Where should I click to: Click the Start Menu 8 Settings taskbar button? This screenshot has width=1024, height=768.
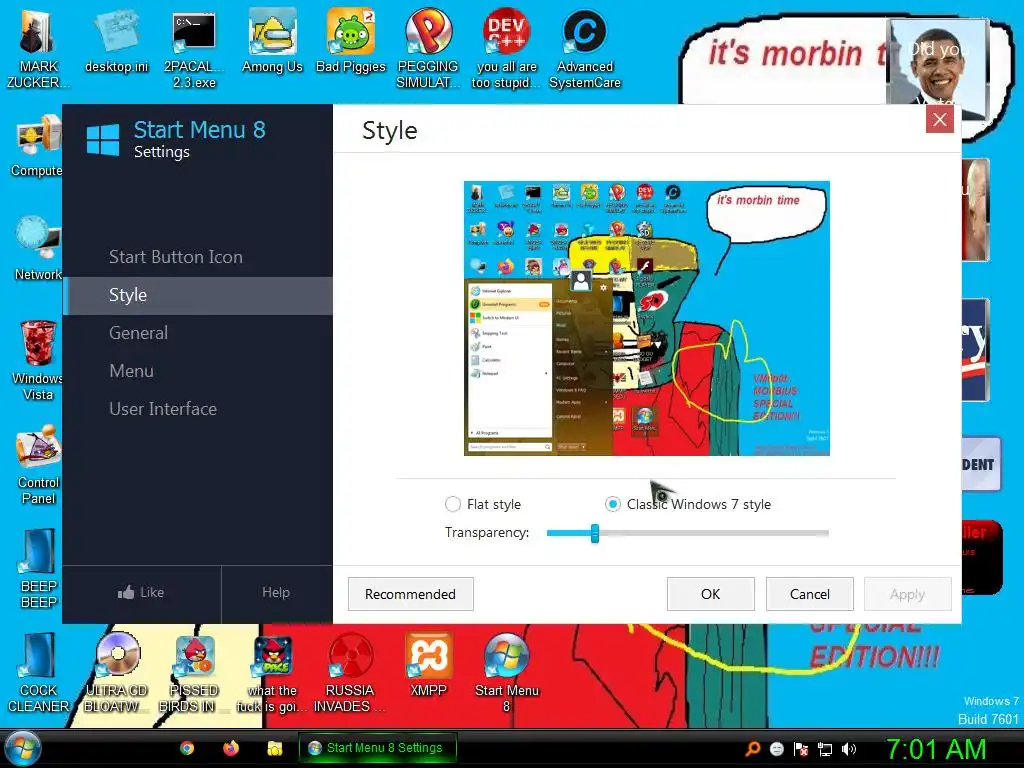(377, 748)
